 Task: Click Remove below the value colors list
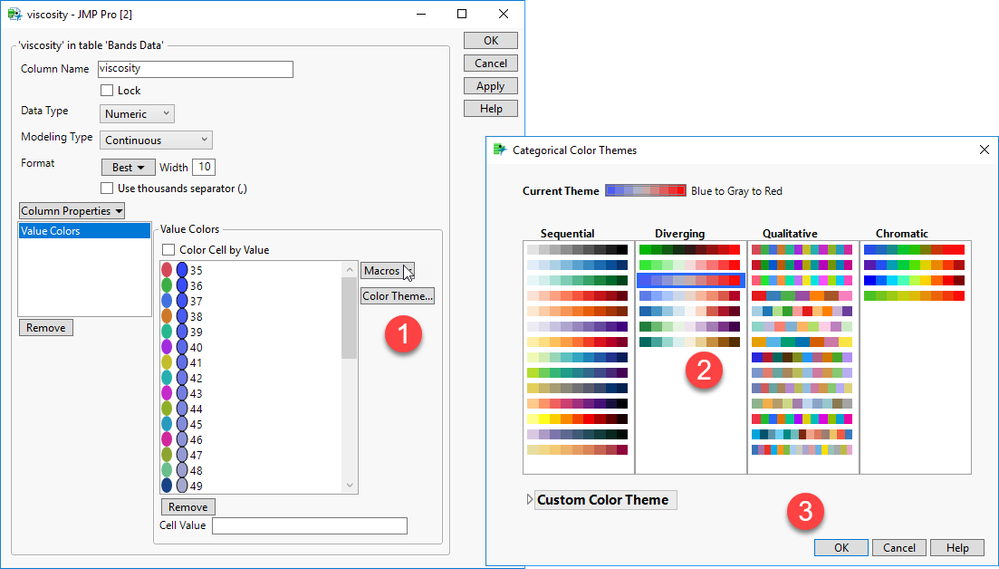[188, 507]
